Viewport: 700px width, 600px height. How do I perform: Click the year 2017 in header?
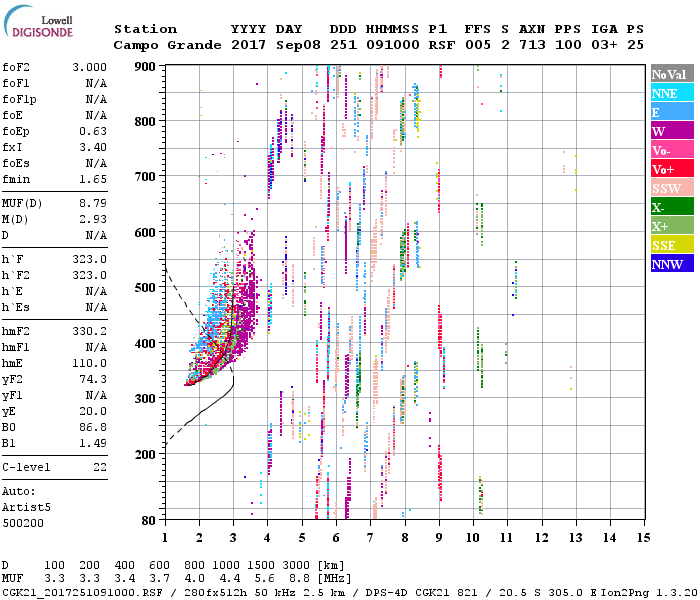coord(248,46)
